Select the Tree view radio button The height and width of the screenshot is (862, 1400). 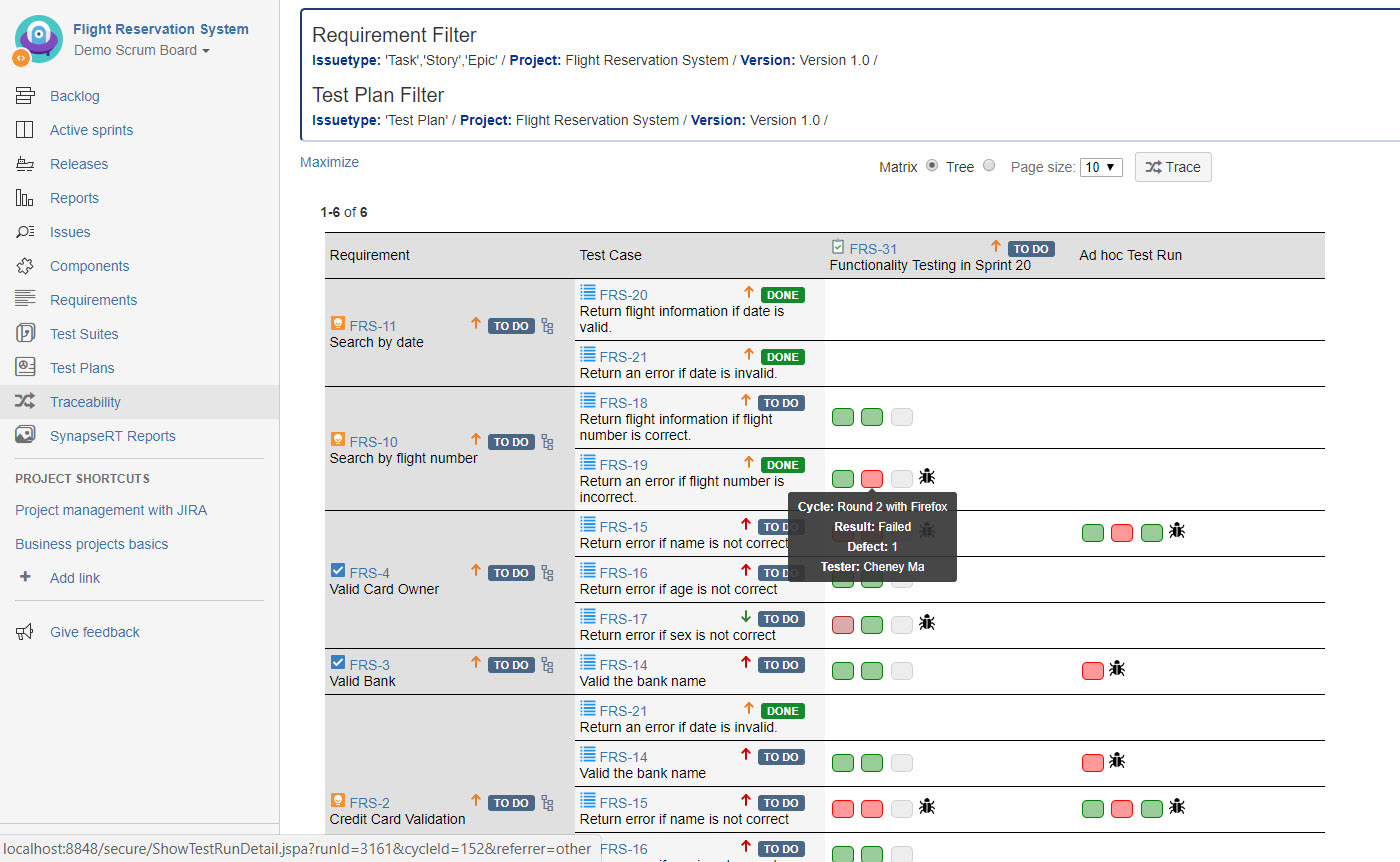pyautogui.click(x=989, y=166)
